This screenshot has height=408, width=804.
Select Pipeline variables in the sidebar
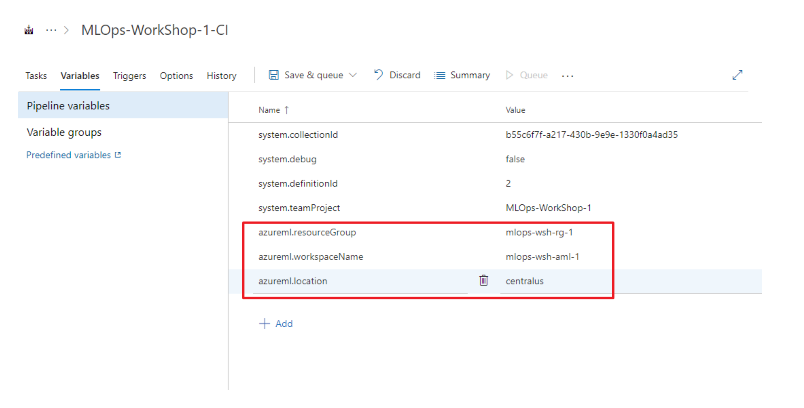(x=123, y=106)
